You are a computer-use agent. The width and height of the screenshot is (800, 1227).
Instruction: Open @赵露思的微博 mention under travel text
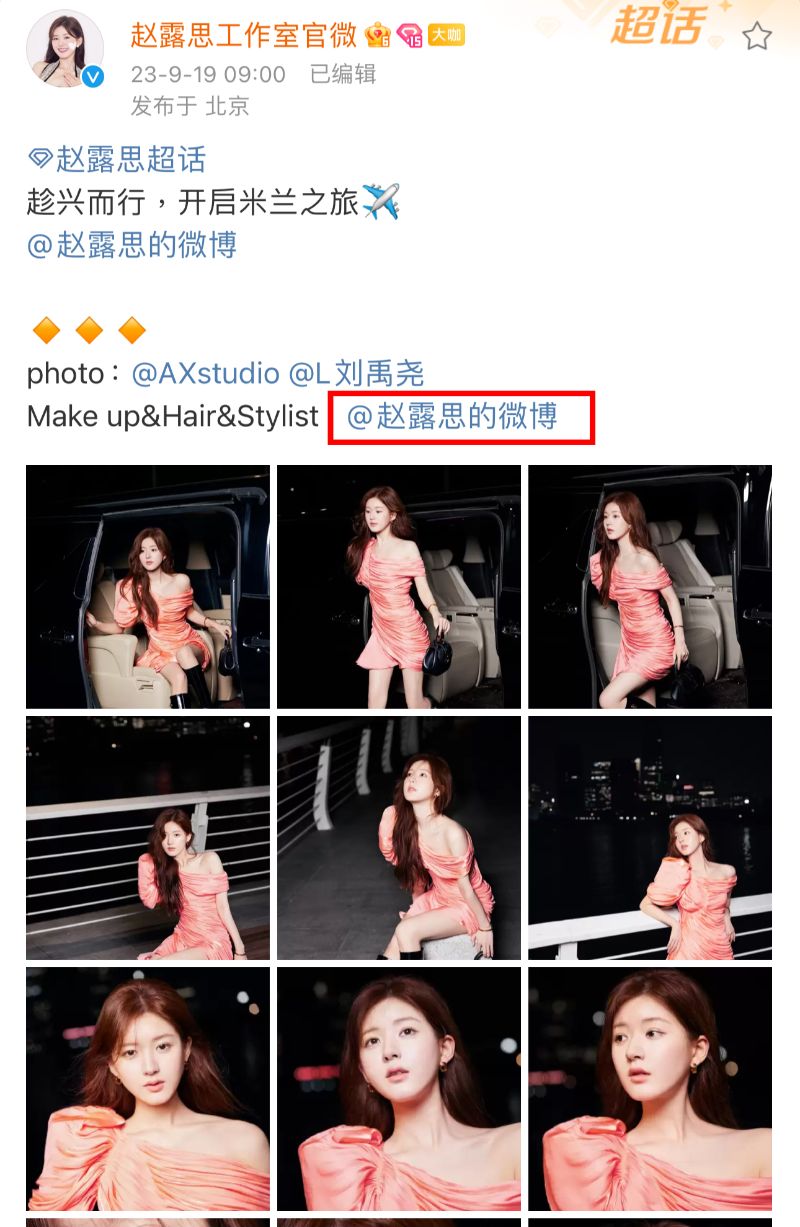132,245
